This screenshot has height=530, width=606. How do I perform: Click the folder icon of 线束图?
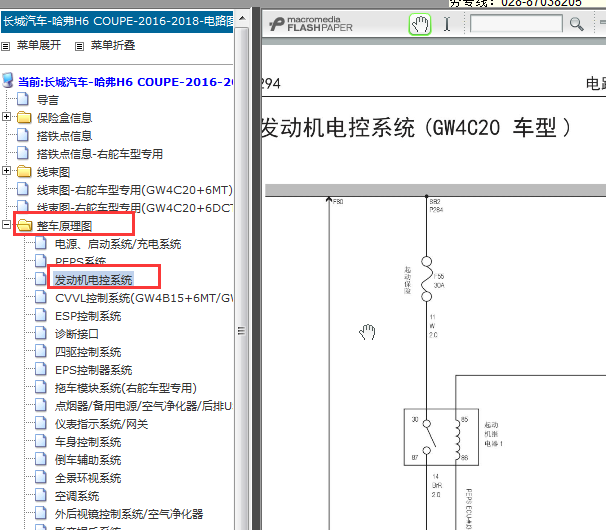(24, 171)
